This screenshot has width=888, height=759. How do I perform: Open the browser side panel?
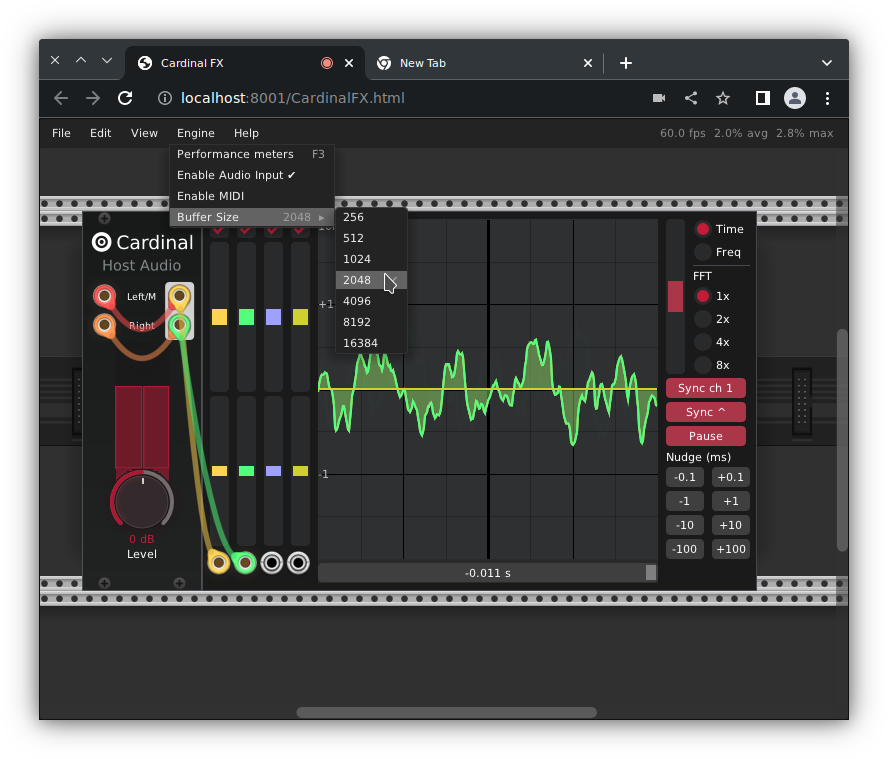click(x=763, y=98)
